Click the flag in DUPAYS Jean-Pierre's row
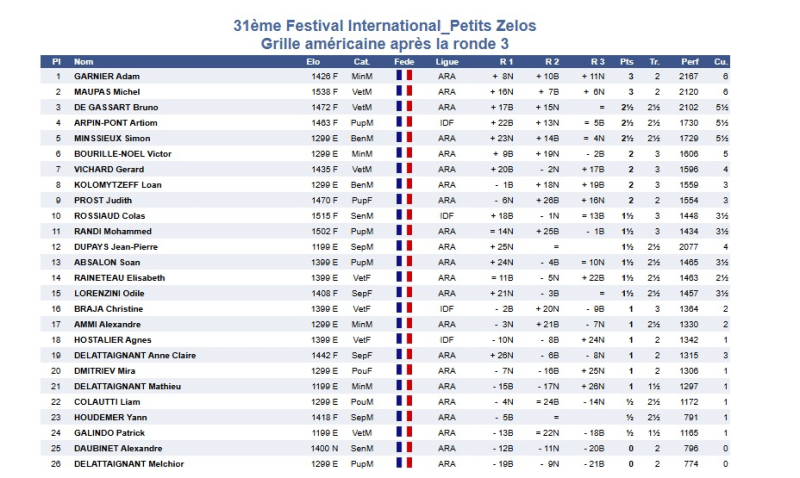Image resolution: width=800 pixels, height=478 pixels. [404, 246]
